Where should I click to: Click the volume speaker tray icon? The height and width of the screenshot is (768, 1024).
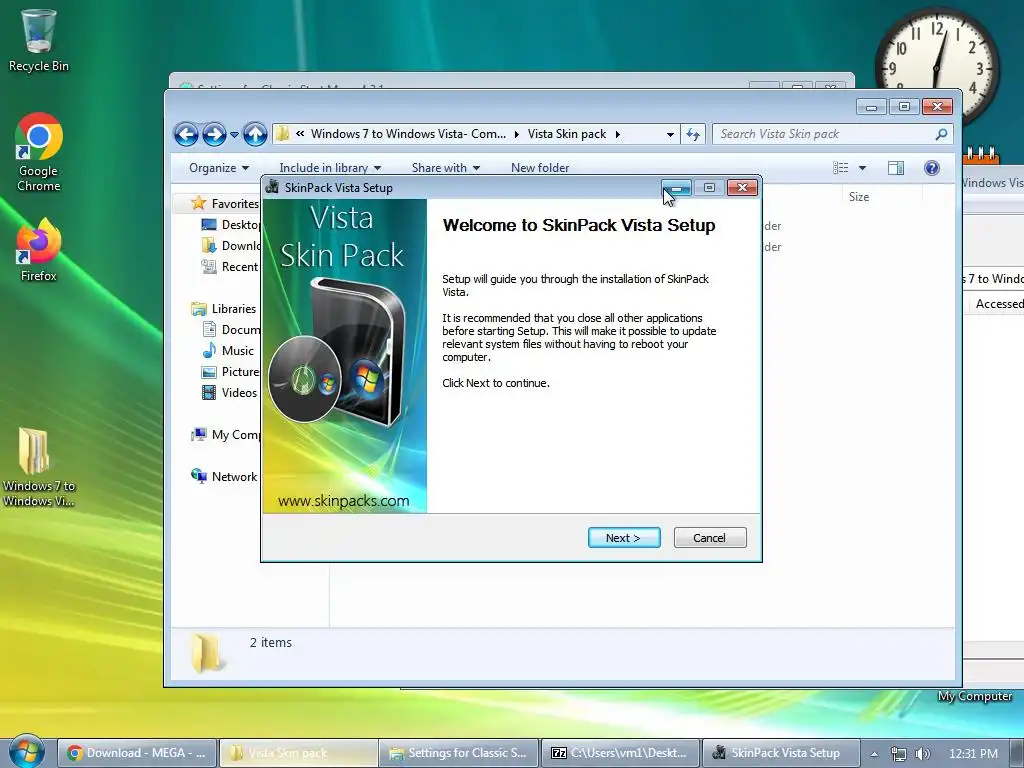coord(922,754)
